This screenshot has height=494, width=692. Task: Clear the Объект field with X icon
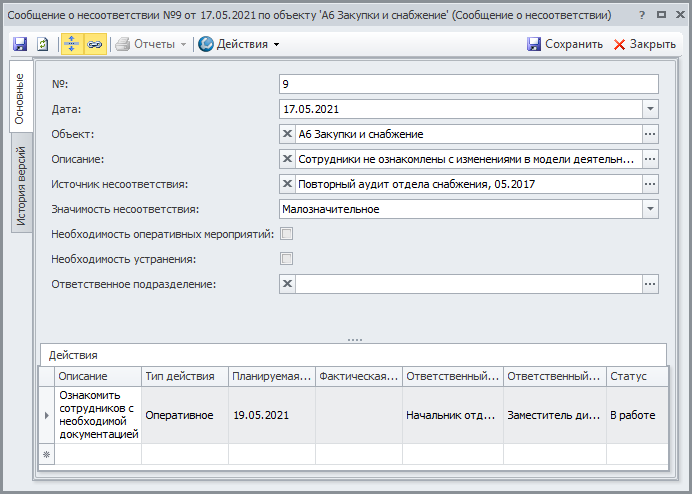288,134
